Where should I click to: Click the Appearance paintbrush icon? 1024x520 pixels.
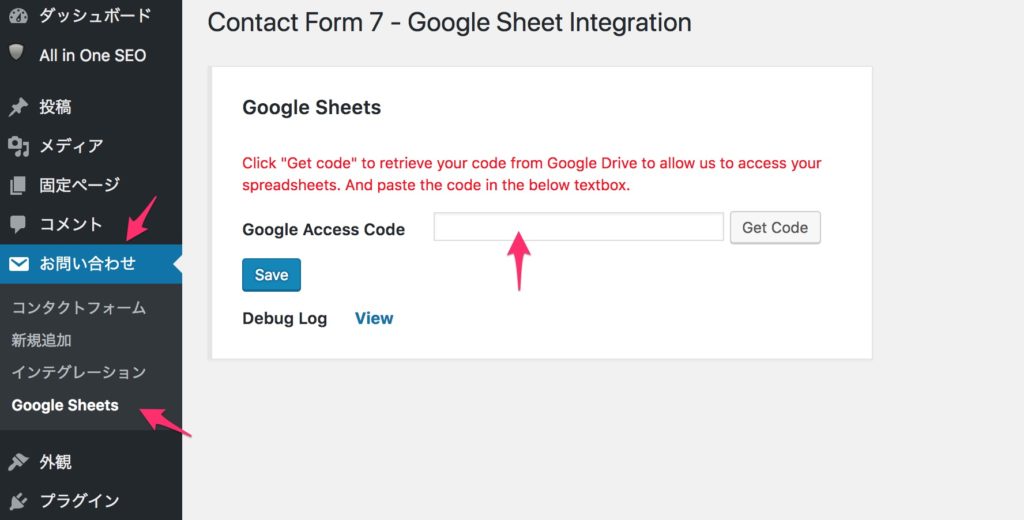click(x=18, y=462)
